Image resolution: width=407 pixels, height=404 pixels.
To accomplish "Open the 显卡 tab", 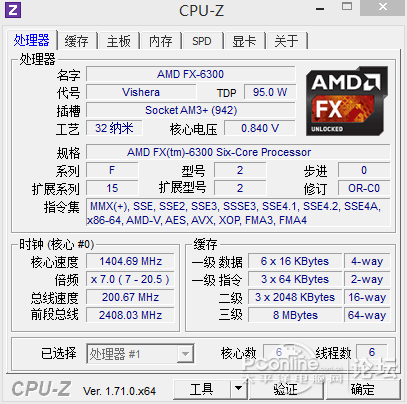I will (244, 41).
